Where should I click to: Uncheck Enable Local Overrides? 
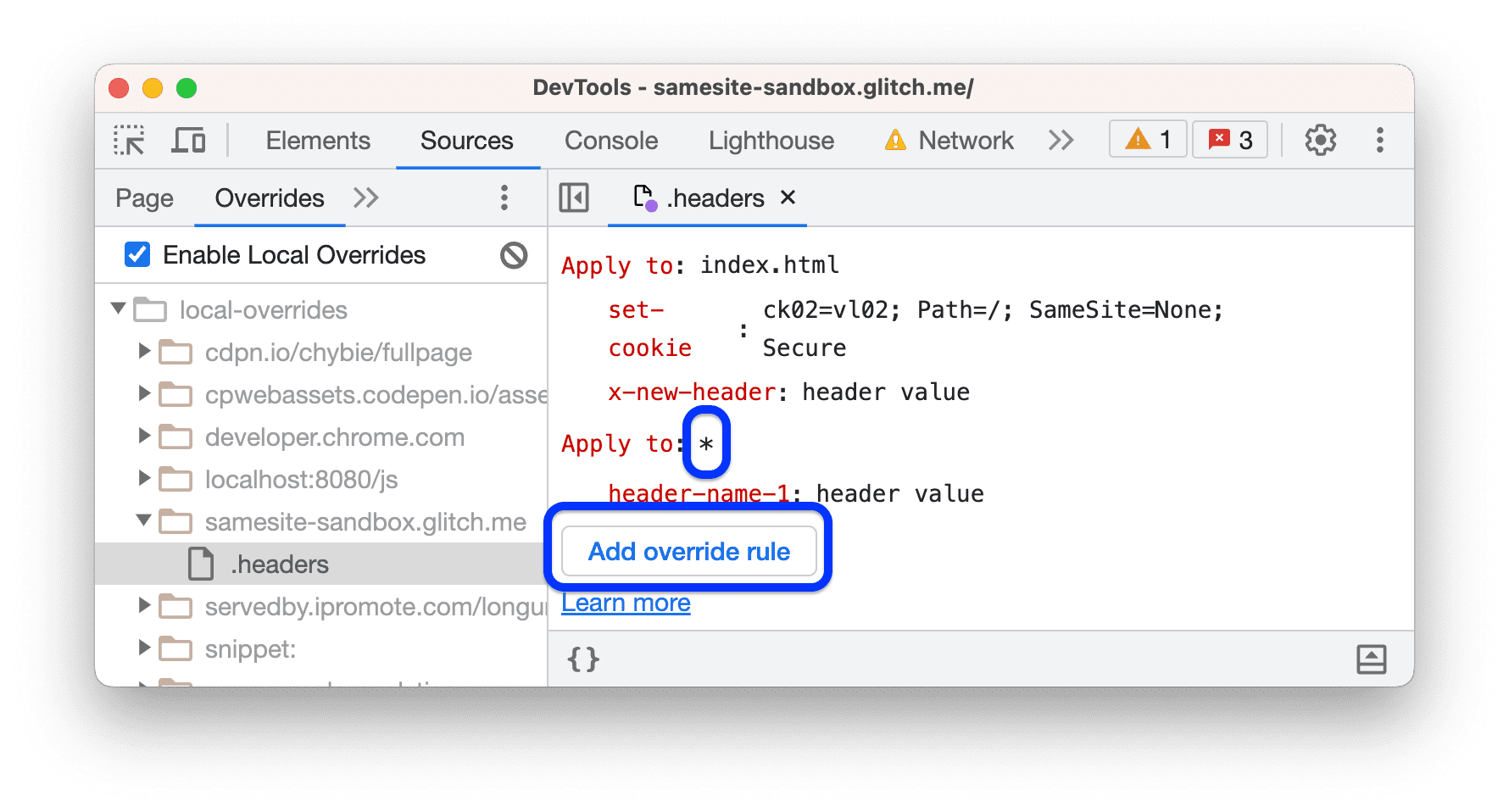point(137,254)
